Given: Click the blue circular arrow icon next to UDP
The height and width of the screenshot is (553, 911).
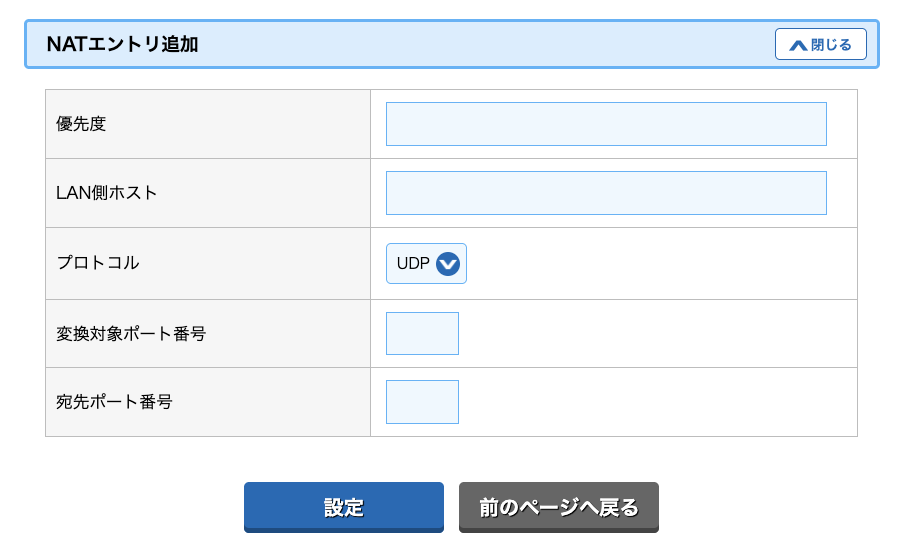Looking at the screenshot, I should [x=448, y=264].
